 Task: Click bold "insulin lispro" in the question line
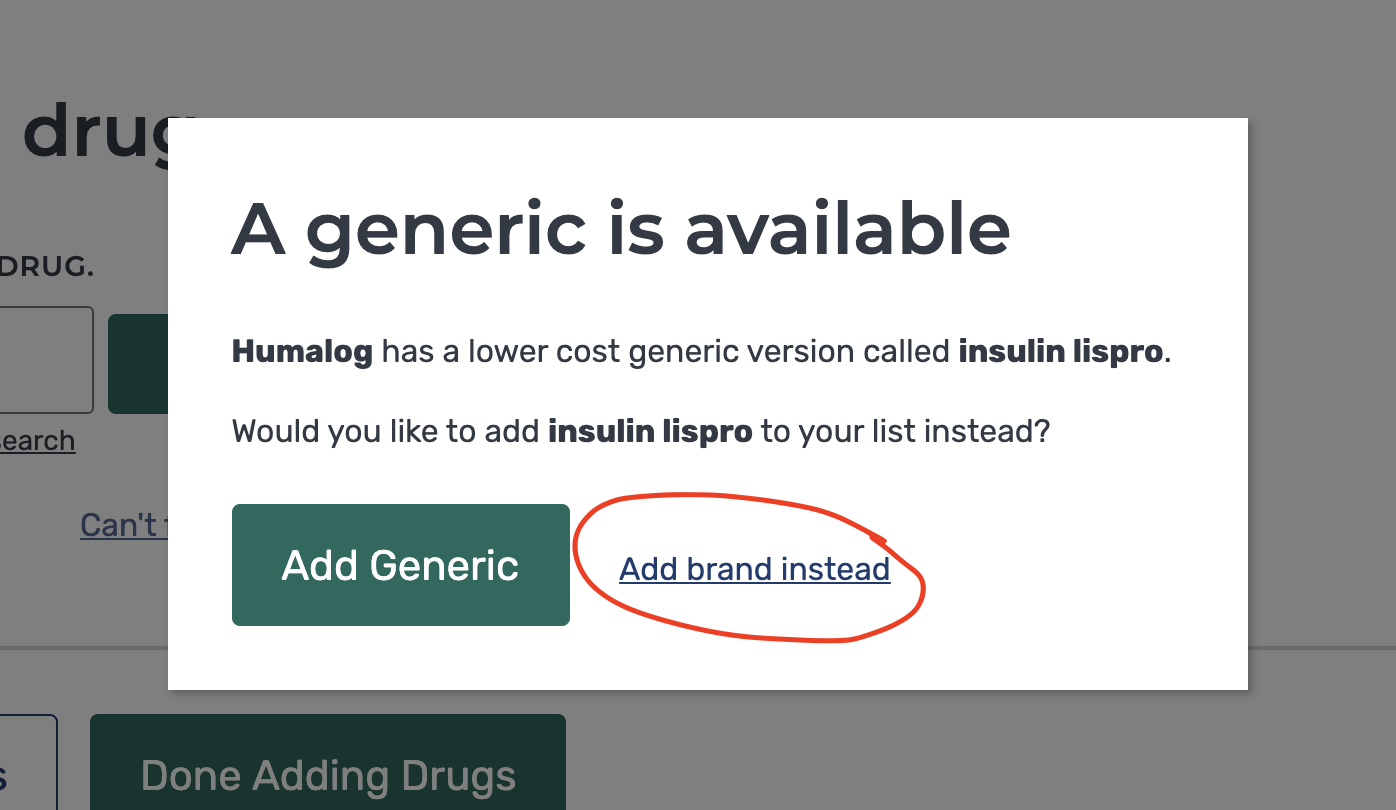[x=650, y=432]
